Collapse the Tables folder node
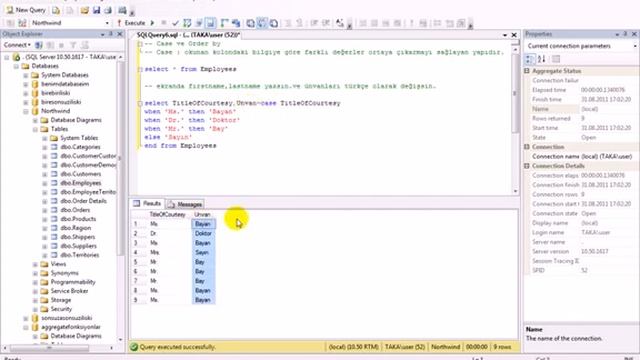This screenshot has height=360, width=640. click(x=35, y=129)
